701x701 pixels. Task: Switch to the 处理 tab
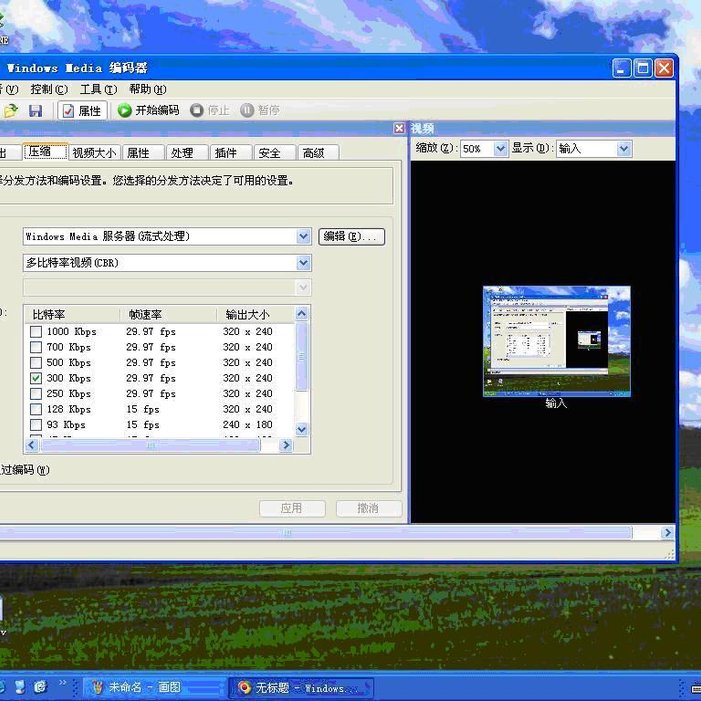pos(186,153)
